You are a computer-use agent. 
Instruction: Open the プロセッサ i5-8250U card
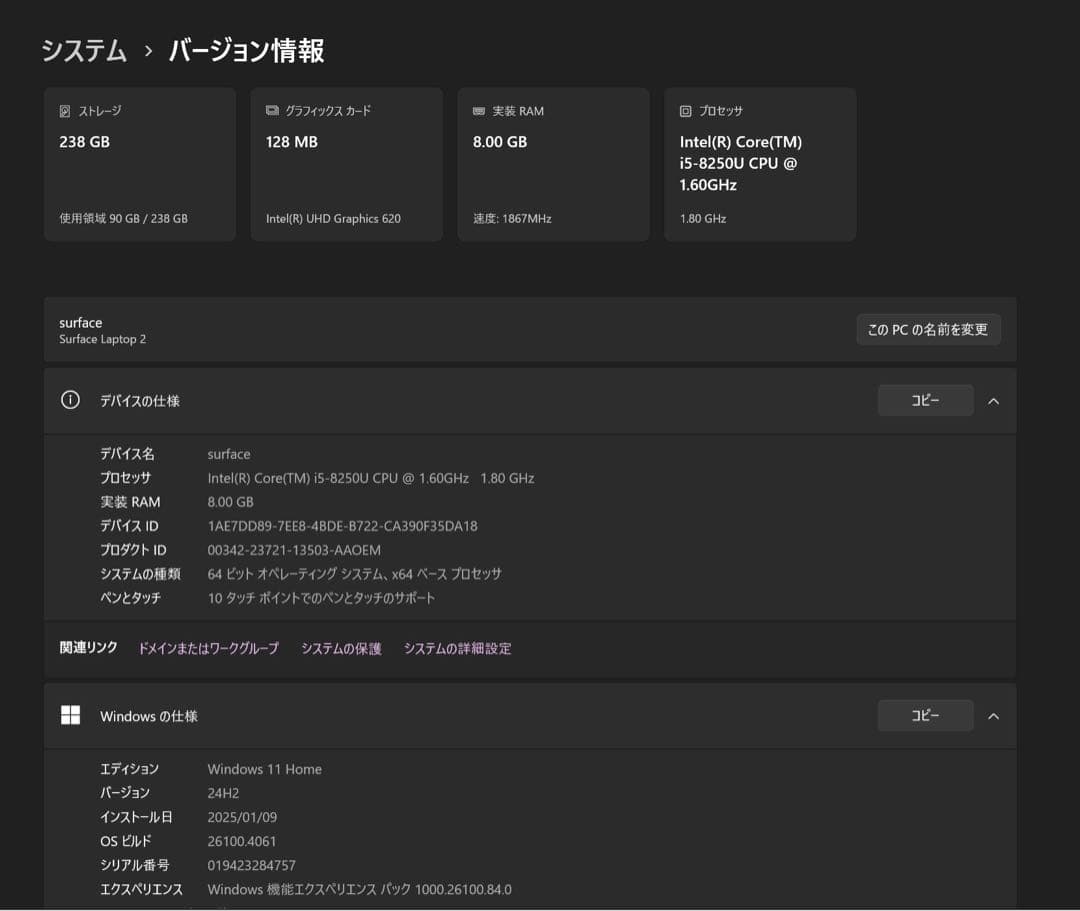(760, 164)
